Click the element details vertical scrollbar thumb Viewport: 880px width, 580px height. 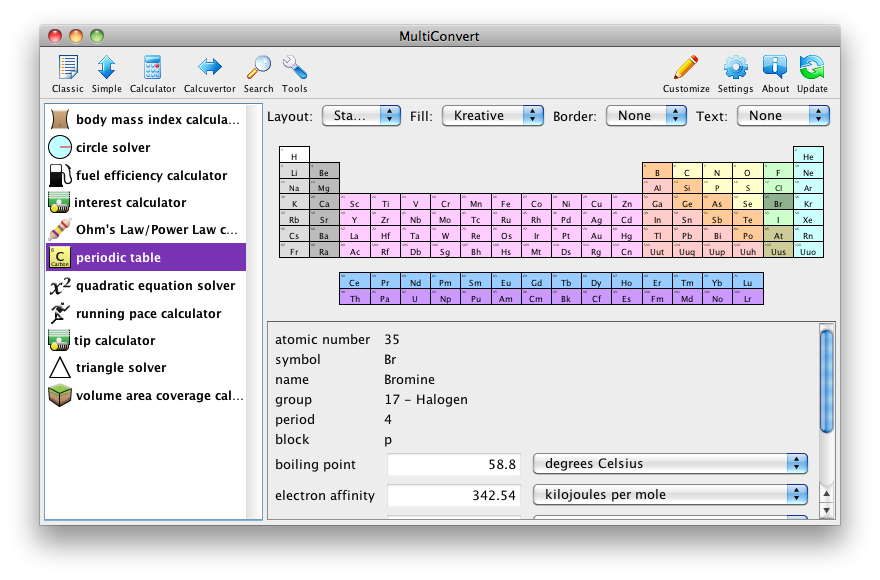coord(826,381)
